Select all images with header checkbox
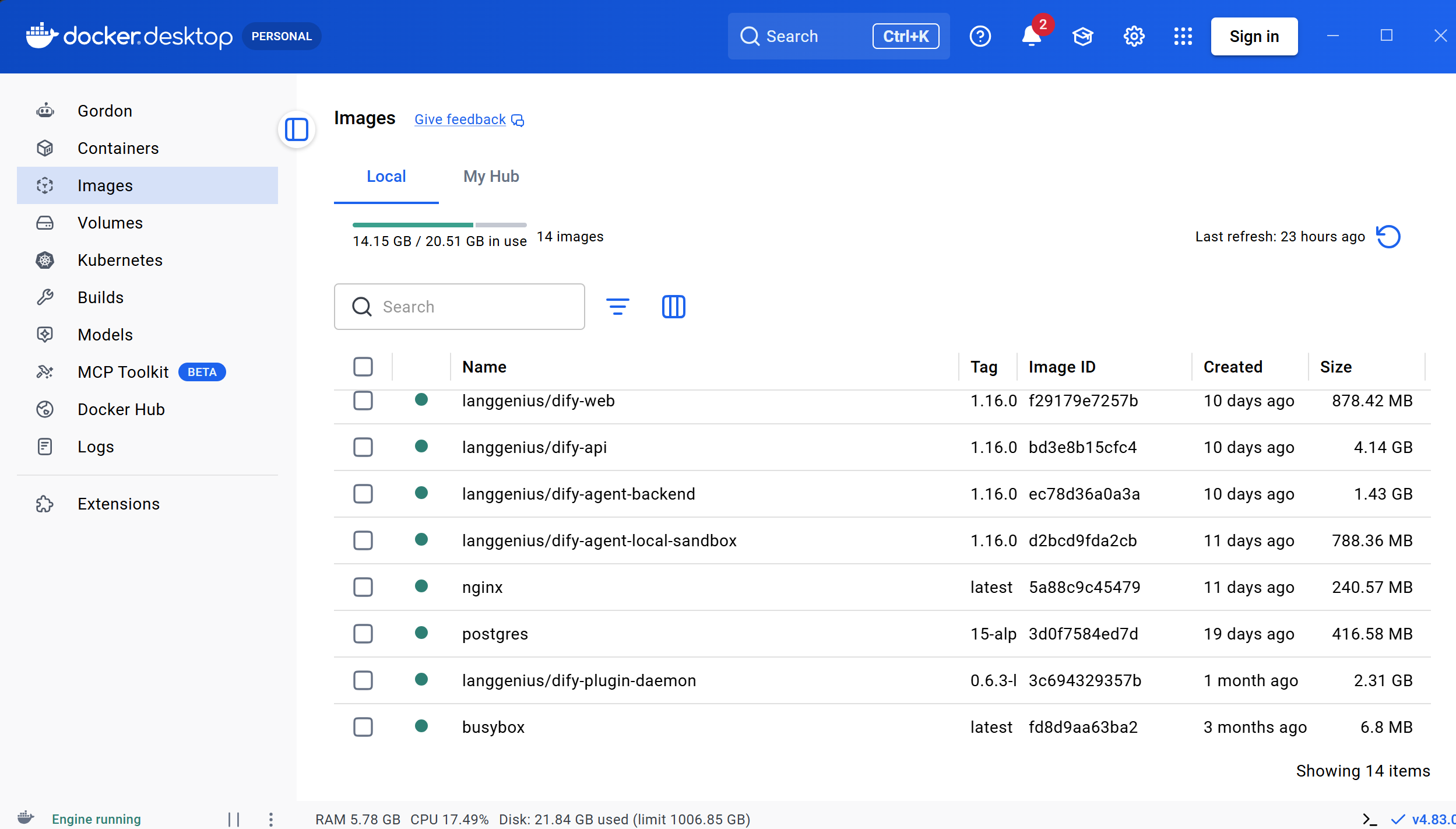This screenshot has height=829, width=1456. [363, 367]
